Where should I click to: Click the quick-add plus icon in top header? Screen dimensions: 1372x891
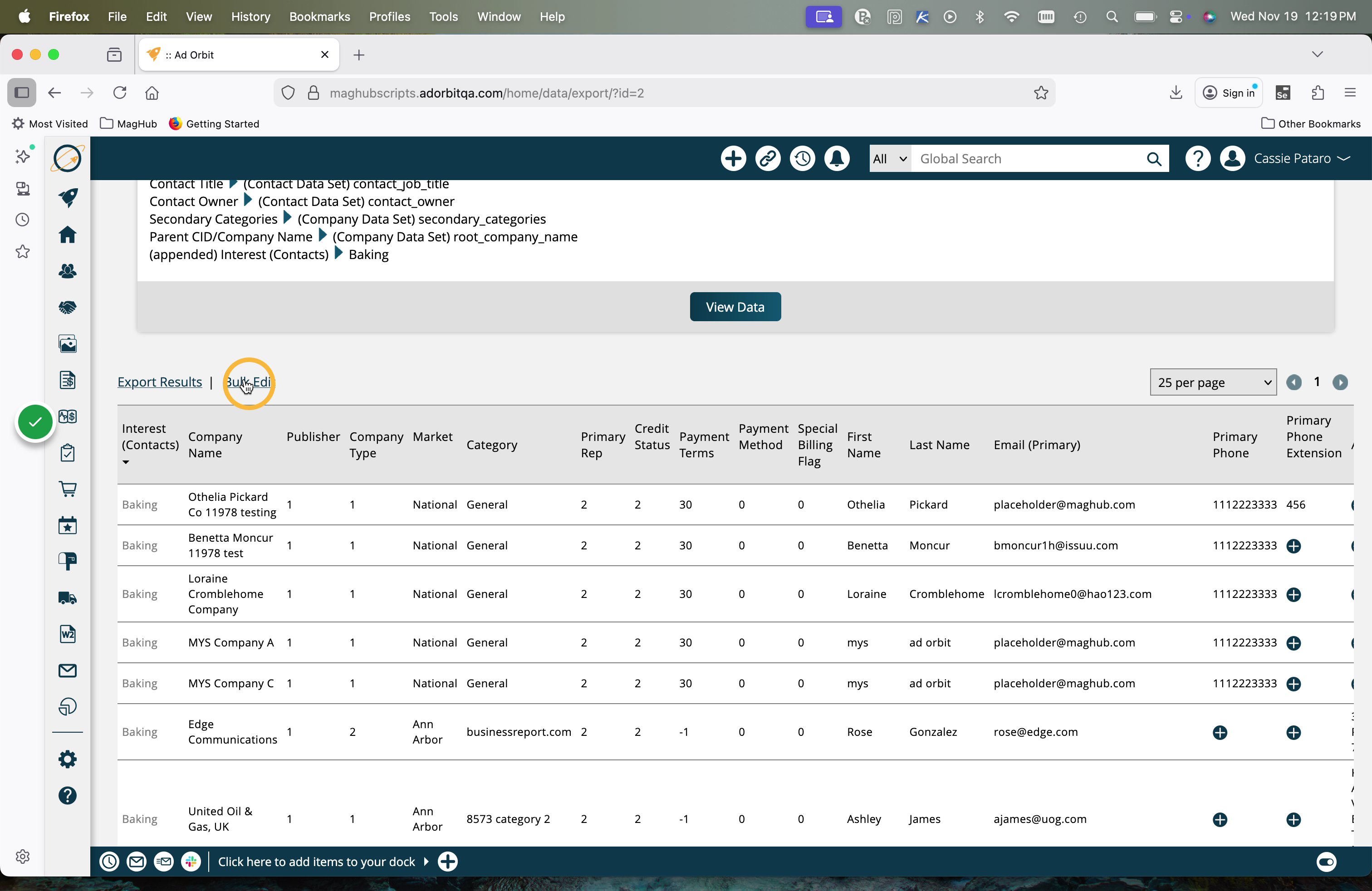[733, 158]
